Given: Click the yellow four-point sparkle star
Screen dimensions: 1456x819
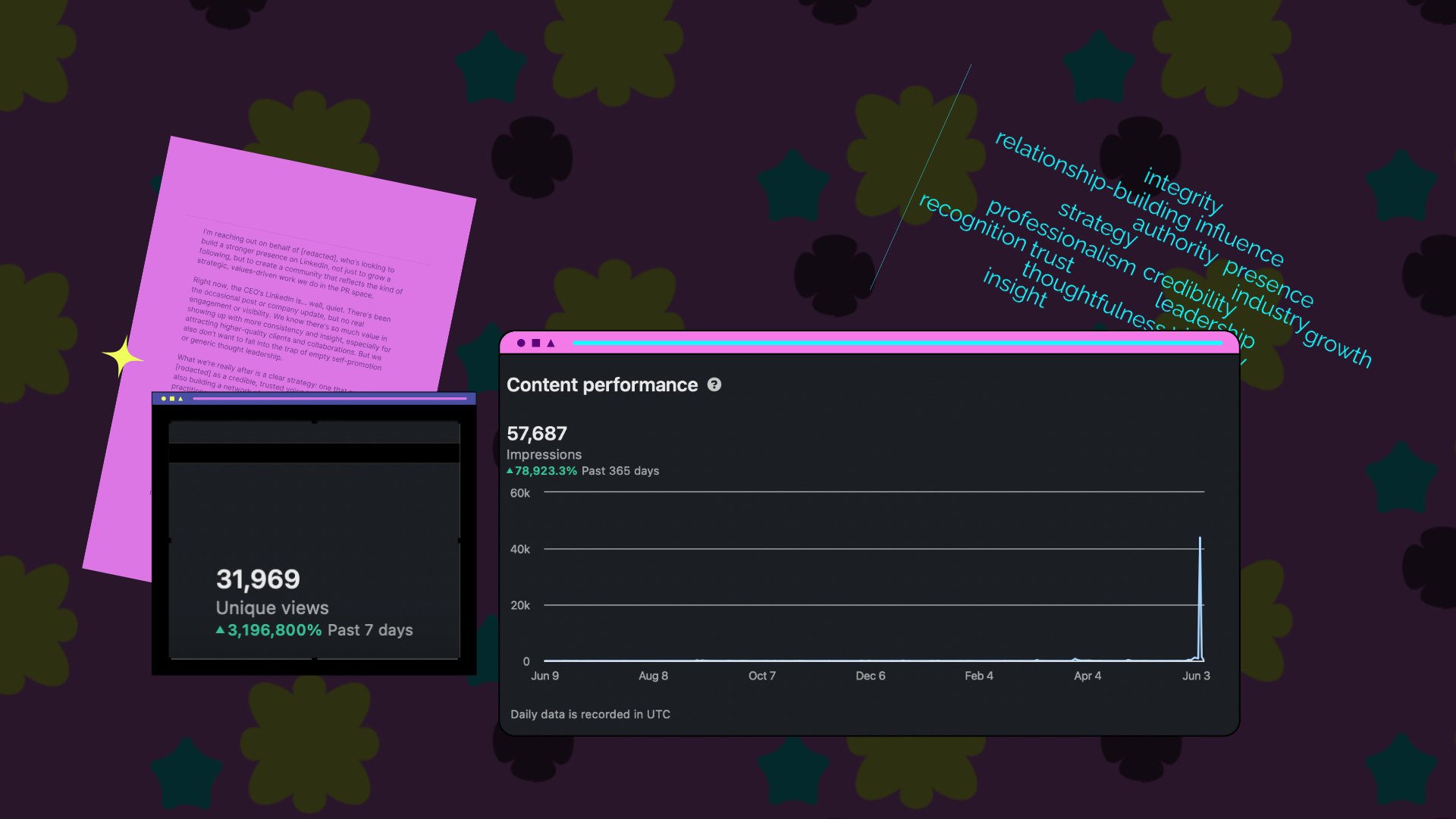Looking at the screenshot, I should (122, 356).
